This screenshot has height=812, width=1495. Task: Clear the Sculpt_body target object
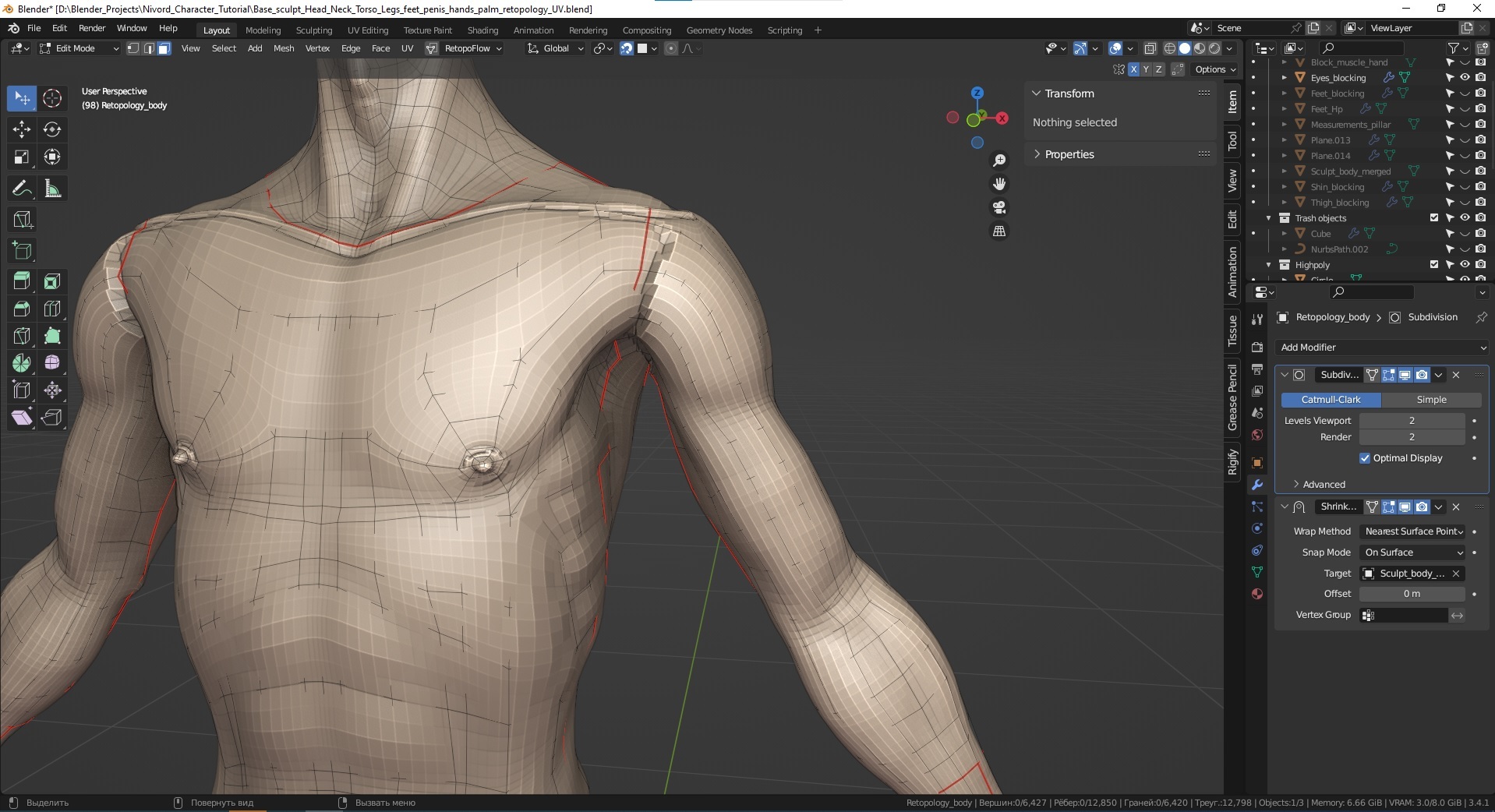point(1456,574)
